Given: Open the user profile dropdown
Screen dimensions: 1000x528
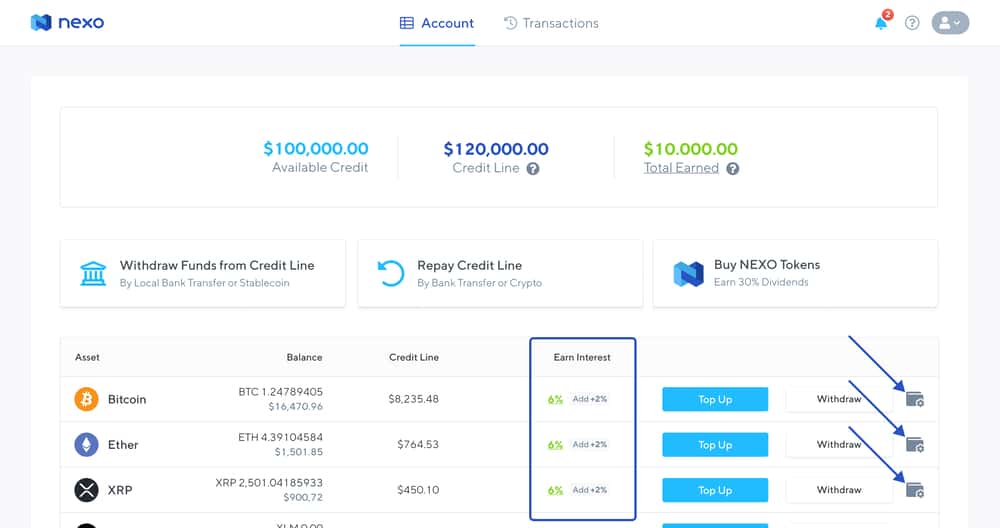Looking at the screenshot, I should (x=950, y=23).
